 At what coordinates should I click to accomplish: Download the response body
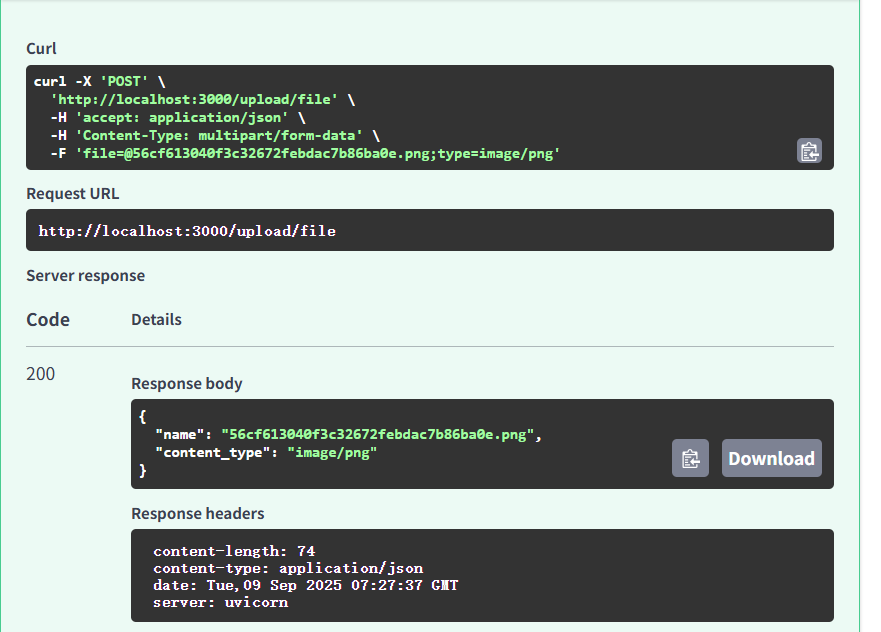pos(771,458)
